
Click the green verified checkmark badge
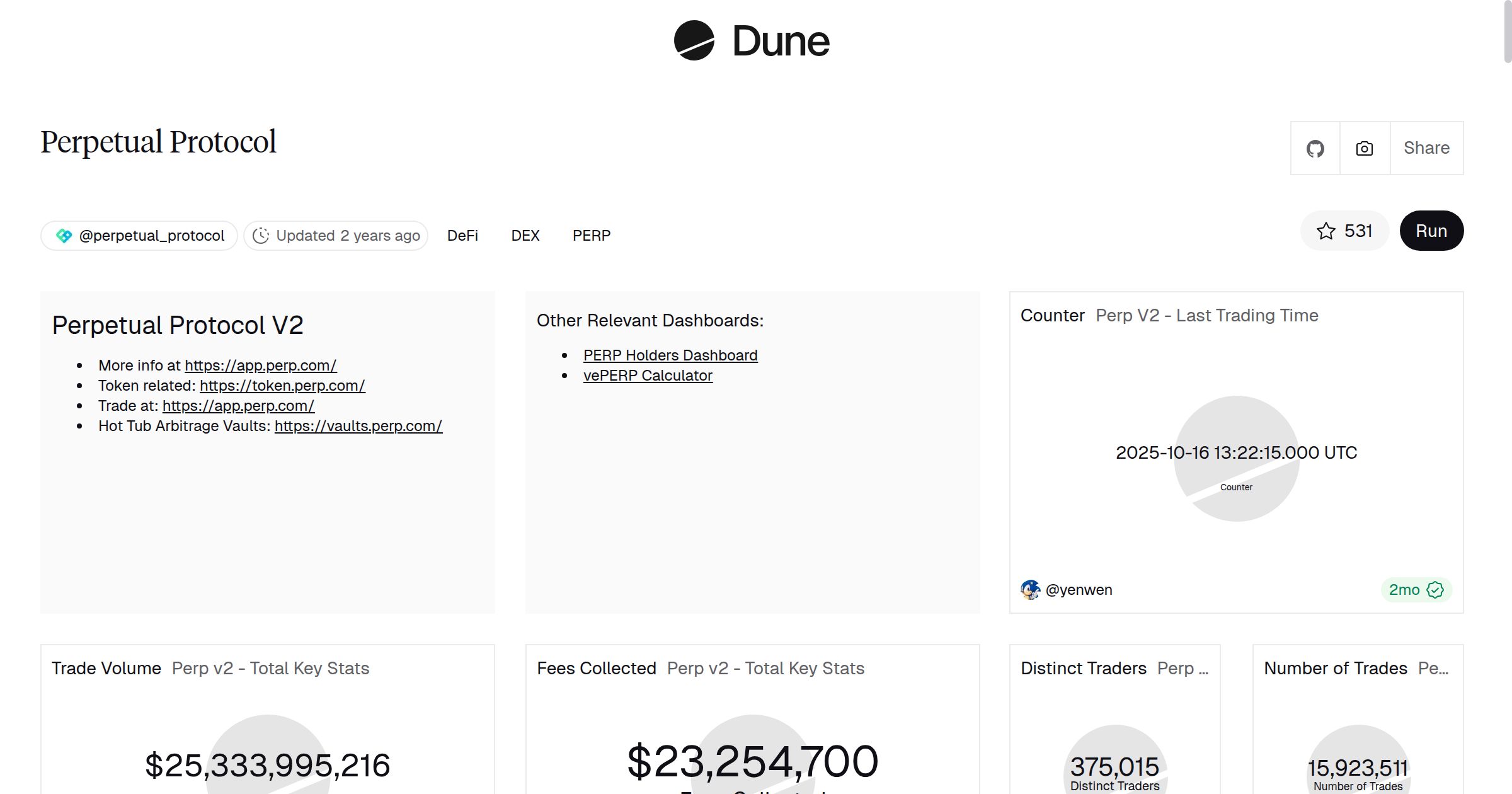(x=1435, y=590)
